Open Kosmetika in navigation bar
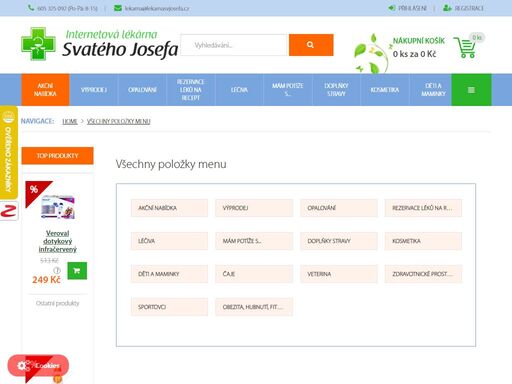 385,90
